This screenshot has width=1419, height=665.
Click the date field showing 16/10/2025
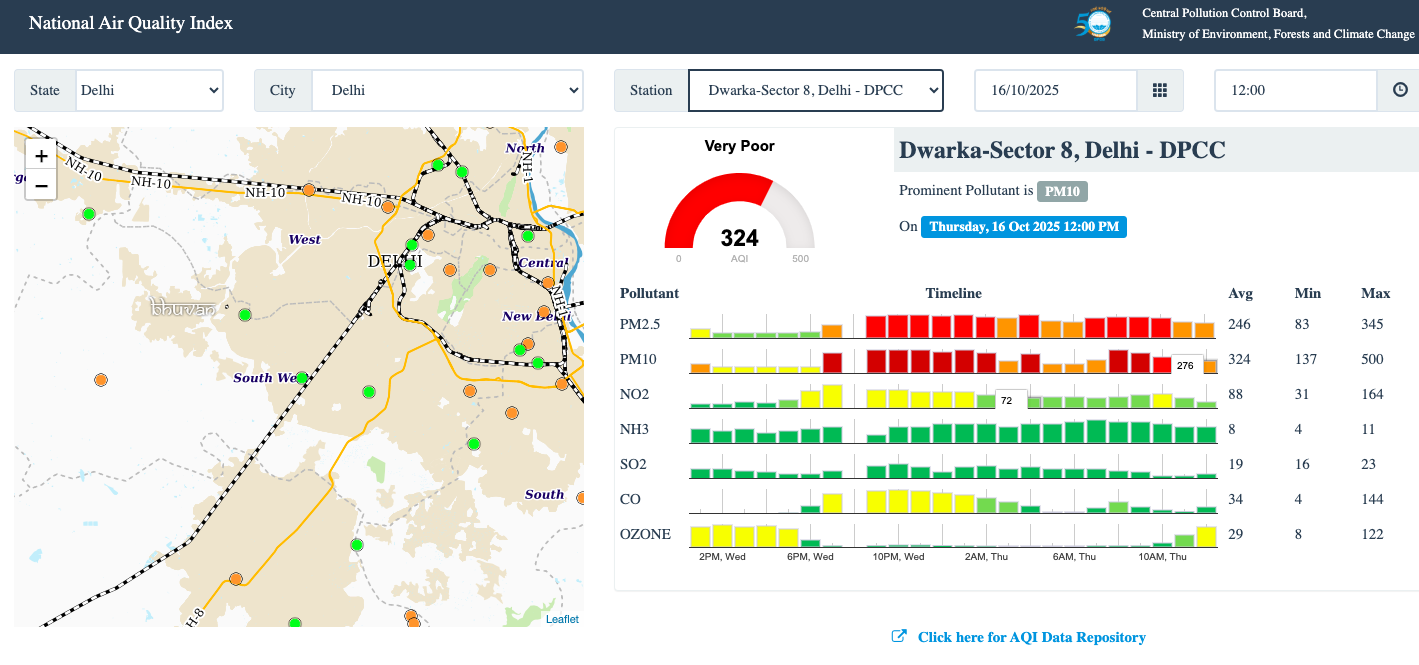pos(1056,90)
